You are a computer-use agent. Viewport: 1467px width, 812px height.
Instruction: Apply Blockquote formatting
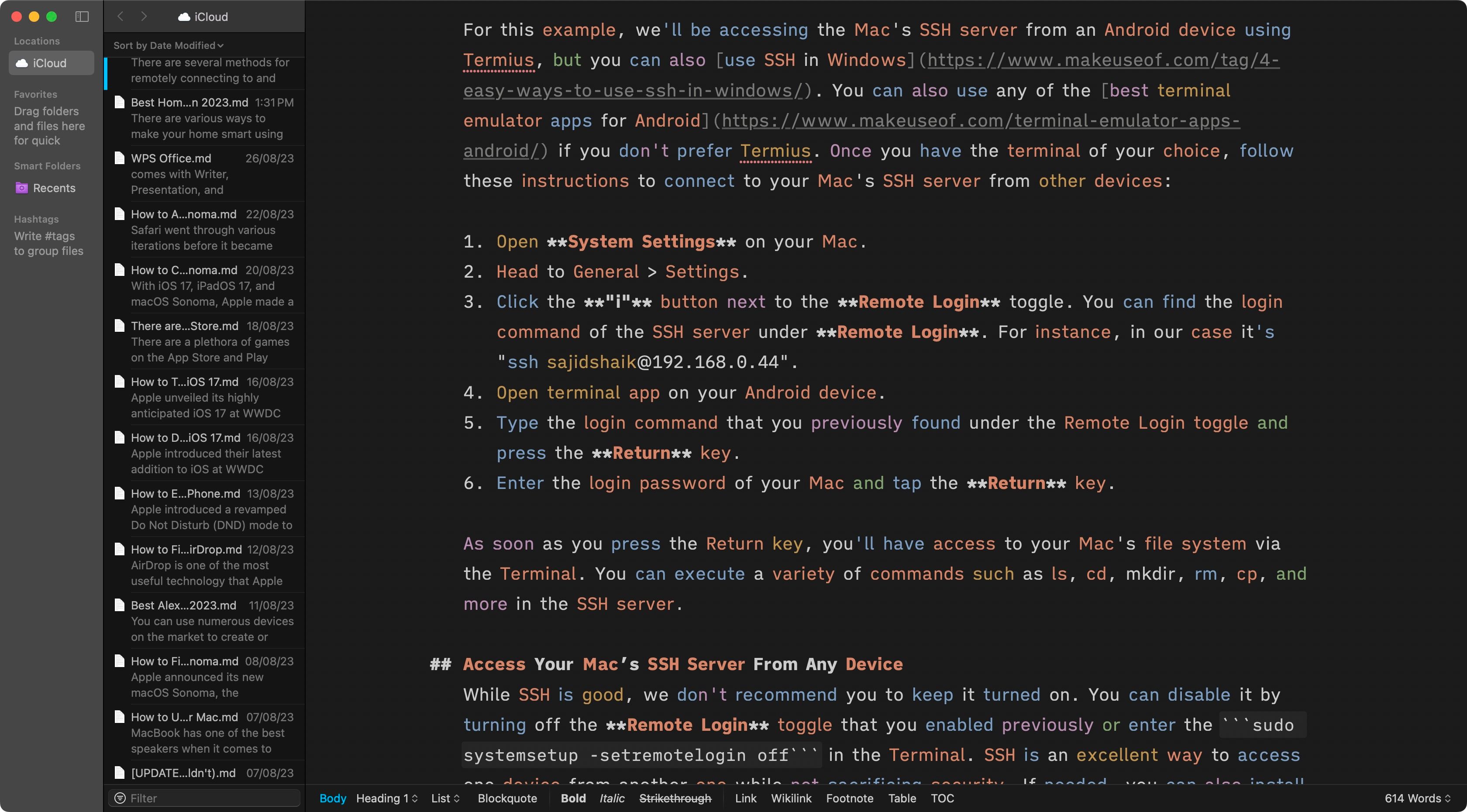[x=507, y=798]
